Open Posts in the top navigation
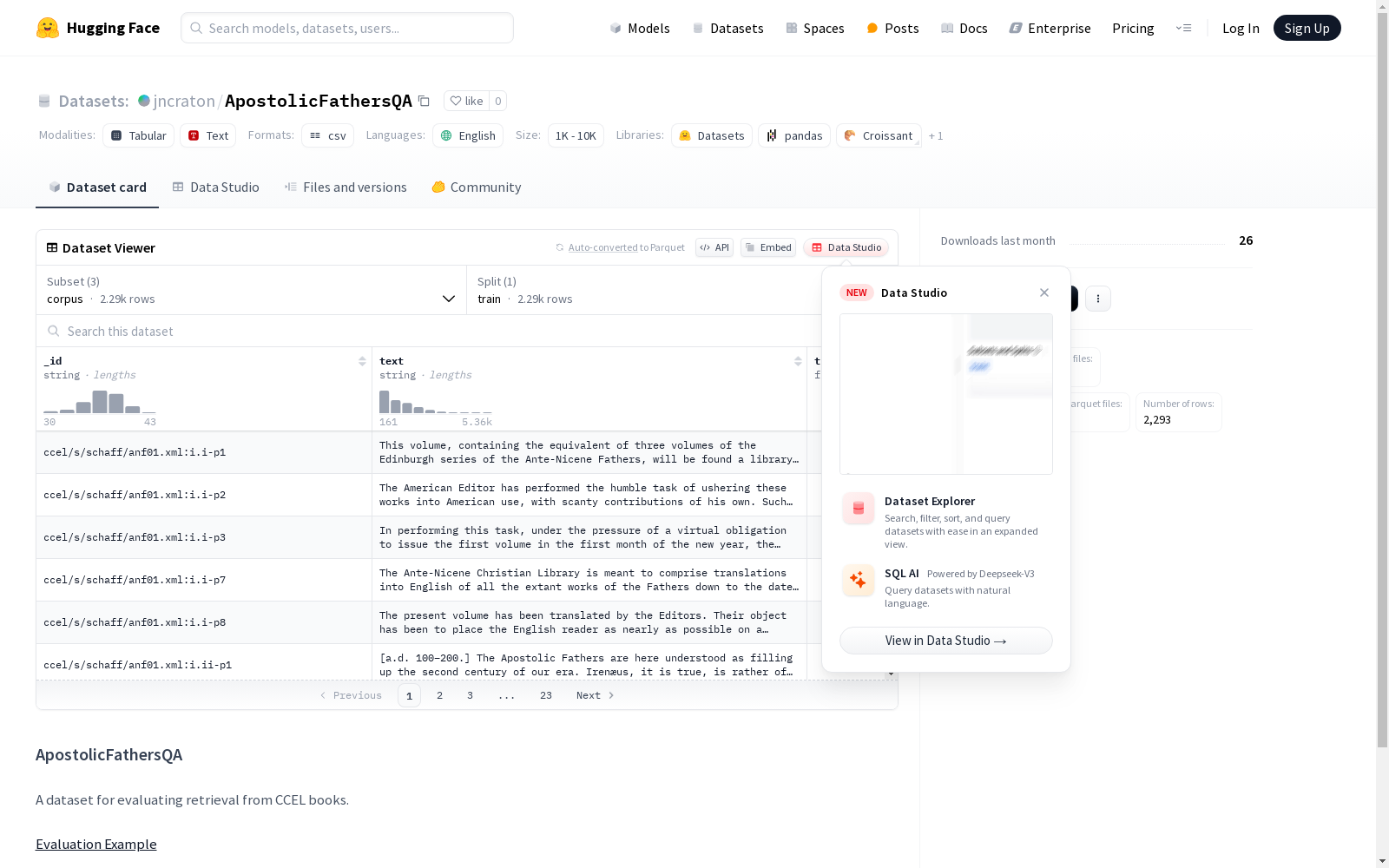1389x868 pixels. (892, 28)
